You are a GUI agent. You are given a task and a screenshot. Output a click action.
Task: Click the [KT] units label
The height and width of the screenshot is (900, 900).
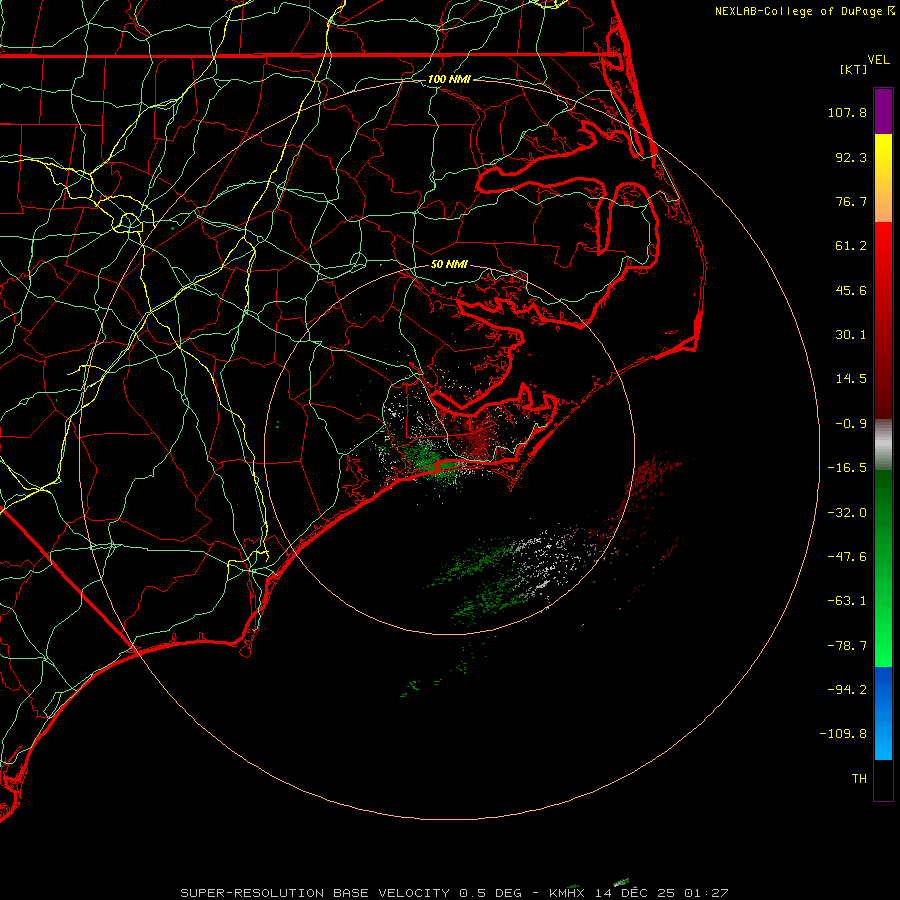[x=854, y=69]
